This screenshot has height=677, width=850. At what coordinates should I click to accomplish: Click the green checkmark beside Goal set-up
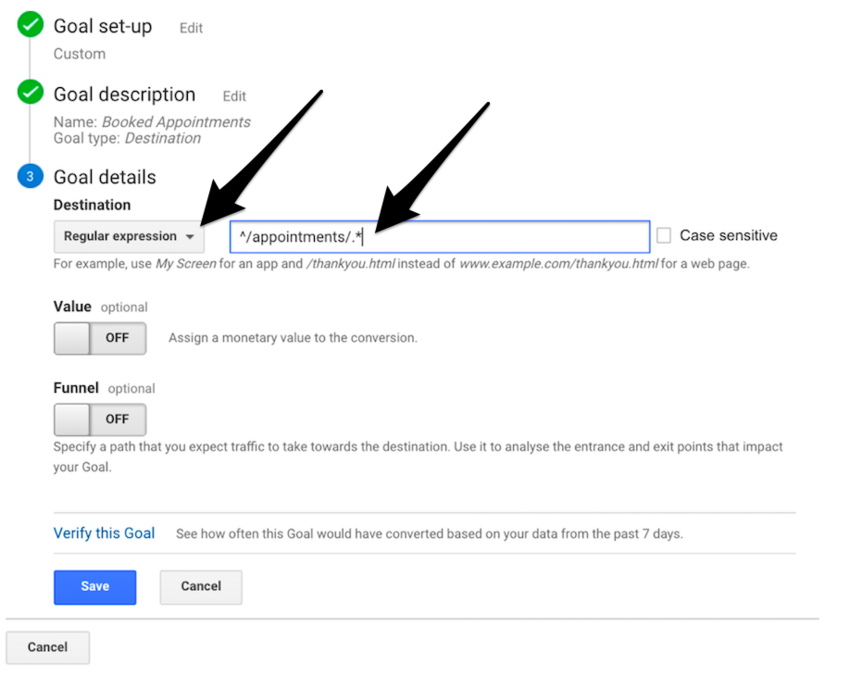pos(30,26)
